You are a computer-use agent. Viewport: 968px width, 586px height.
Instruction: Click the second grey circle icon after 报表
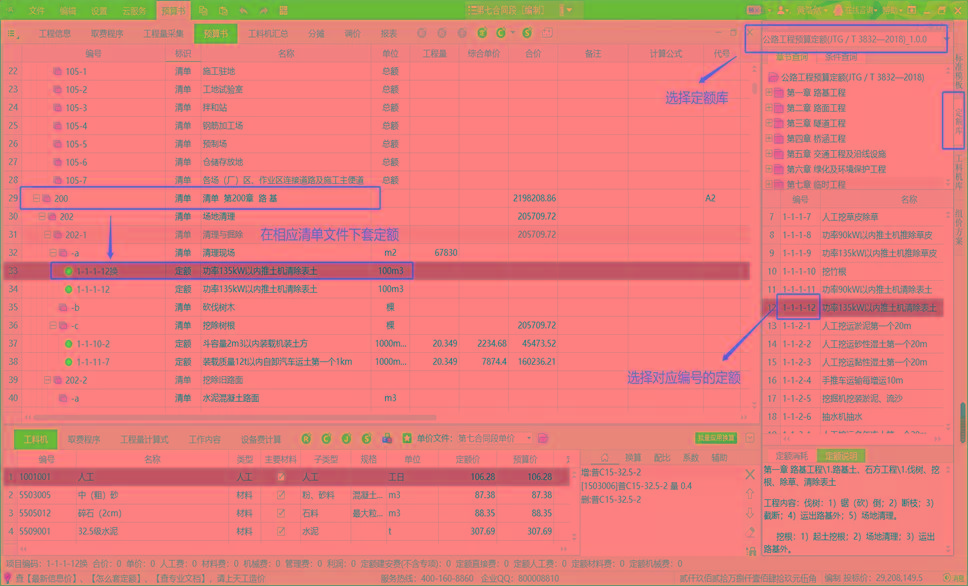tap(442, 33)
